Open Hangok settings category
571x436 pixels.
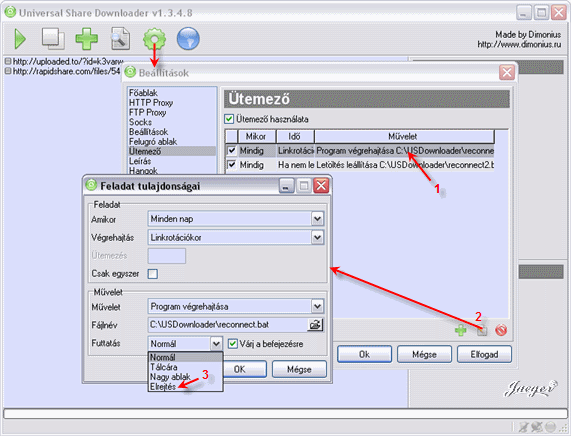tap(143, 170)
